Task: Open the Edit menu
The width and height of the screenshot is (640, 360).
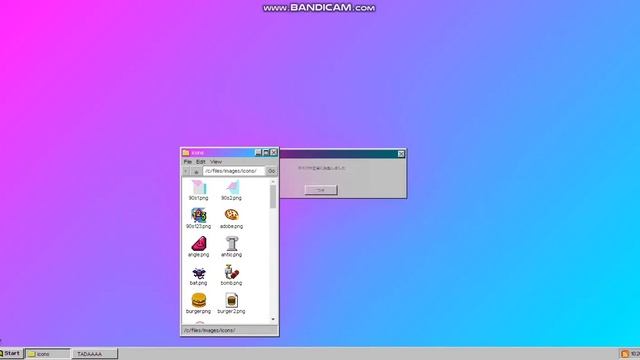Action: (201, 162)
